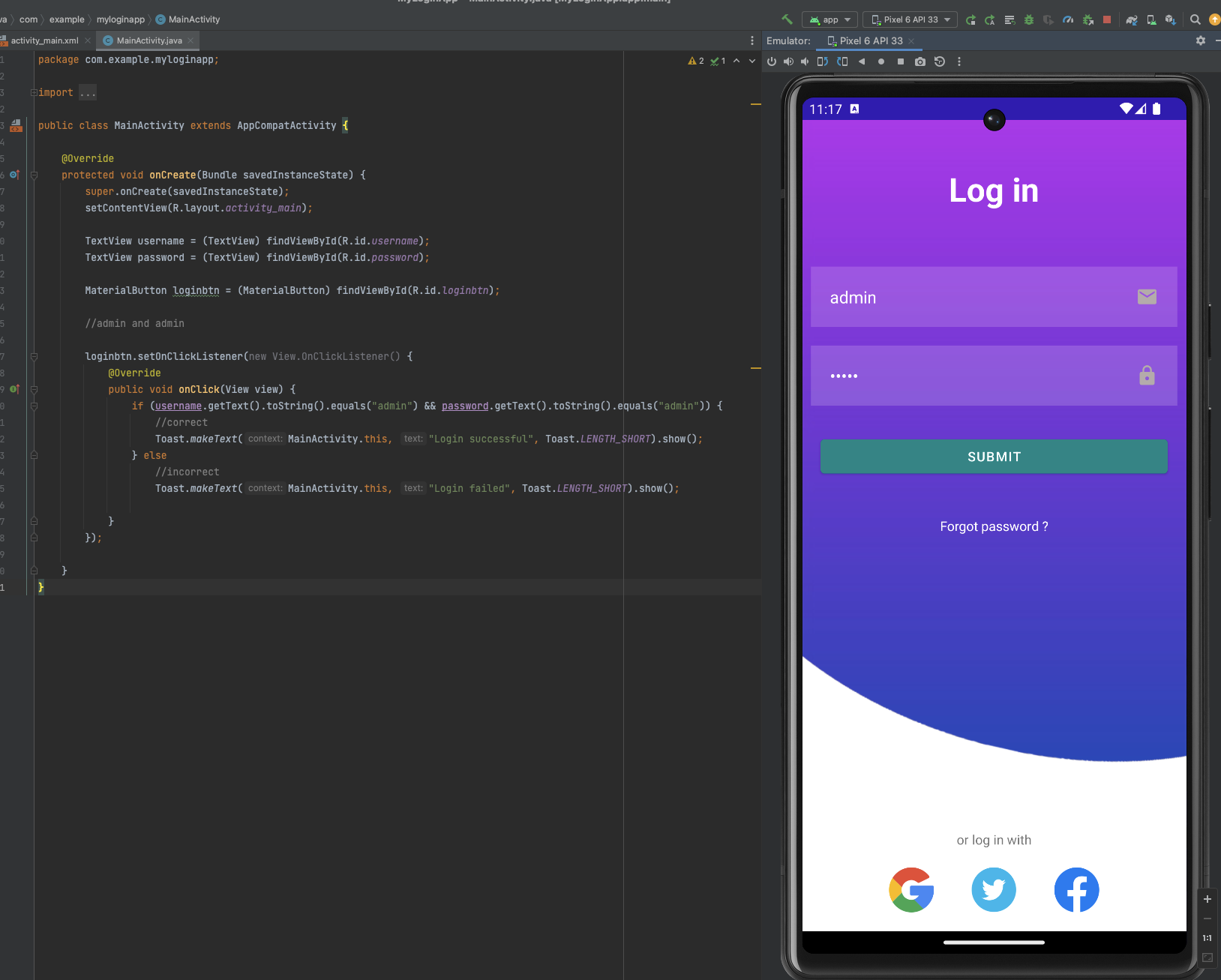Open the SDK Manager
The width and height of the screenshot is (1221, 980).
click(1171, 19)
